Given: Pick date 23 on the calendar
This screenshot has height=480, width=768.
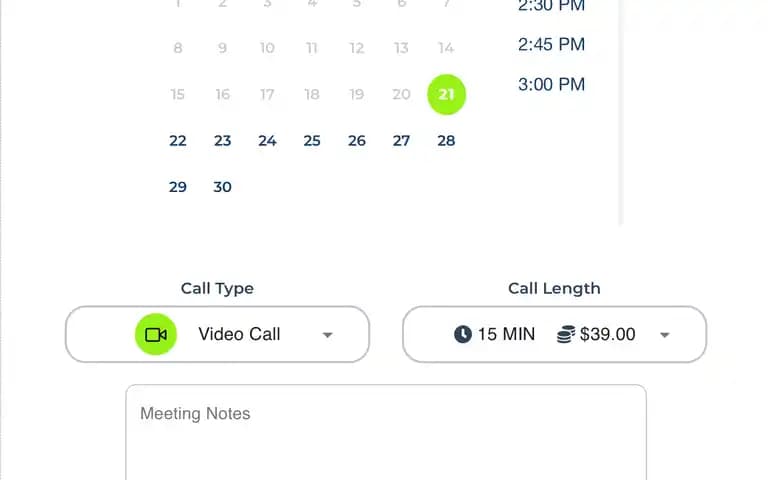Looking at the screenshot, I should (x=222, y=141).
